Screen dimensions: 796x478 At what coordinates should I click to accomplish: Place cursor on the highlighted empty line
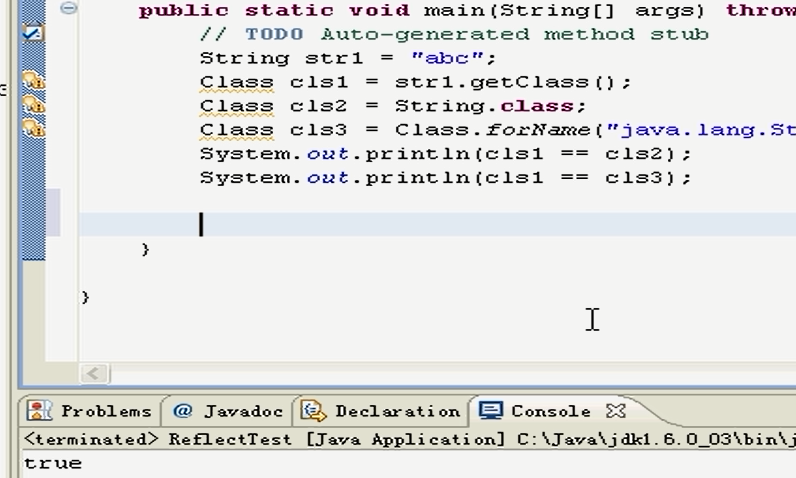point(438,224)
